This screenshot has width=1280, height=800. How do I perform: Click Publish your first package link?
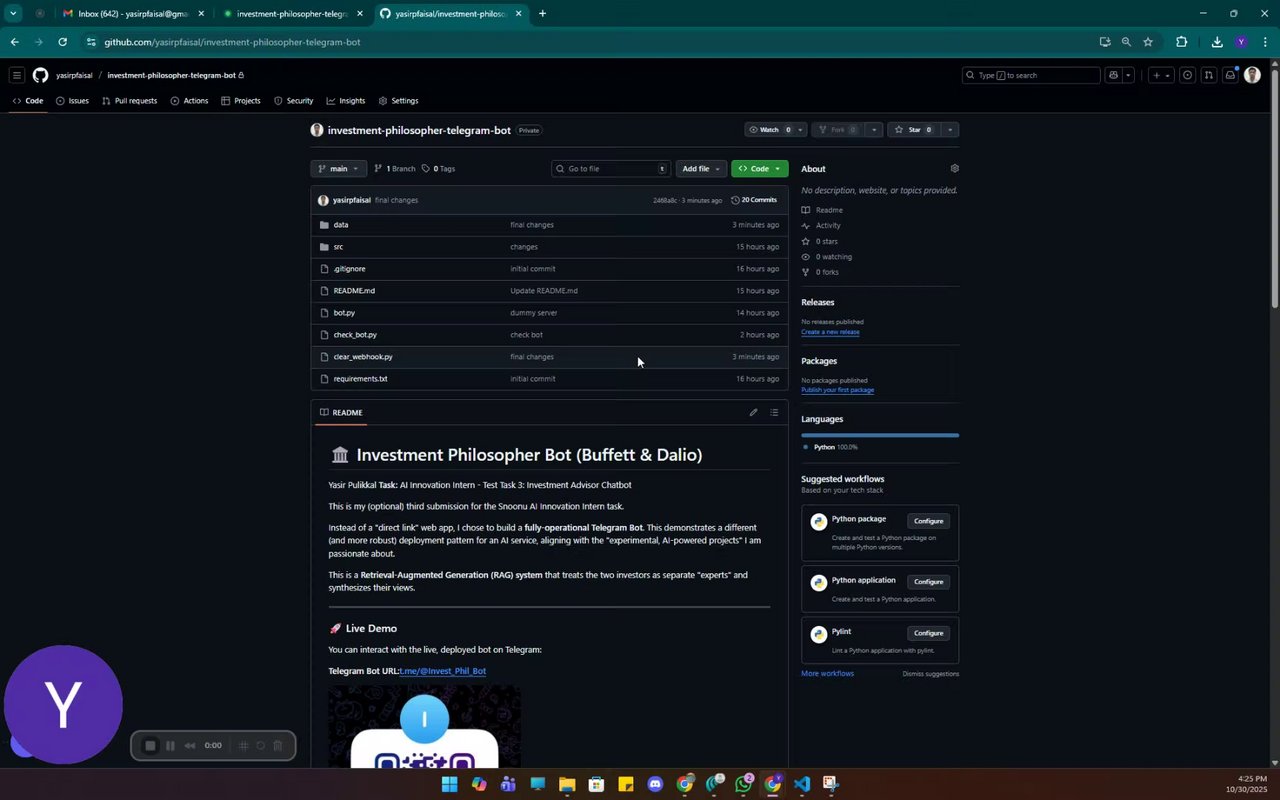tap(837, 390)
